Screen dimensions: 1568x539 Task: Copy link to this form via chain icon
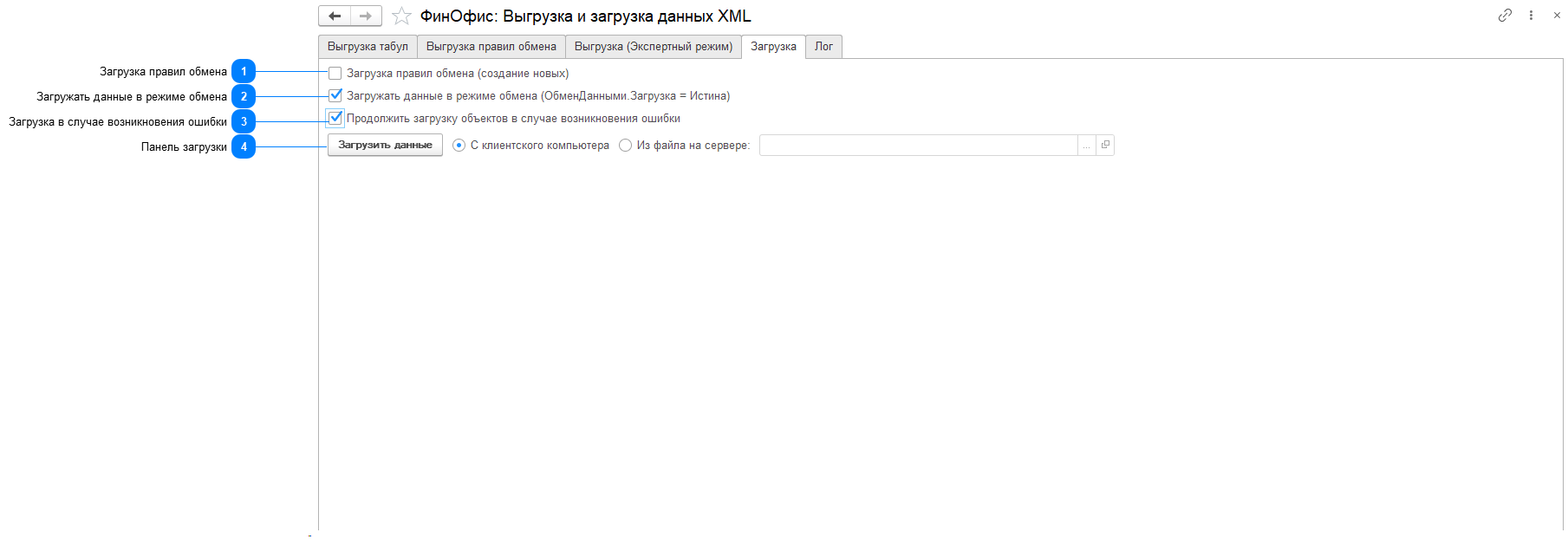click(x=1505, y=16)
